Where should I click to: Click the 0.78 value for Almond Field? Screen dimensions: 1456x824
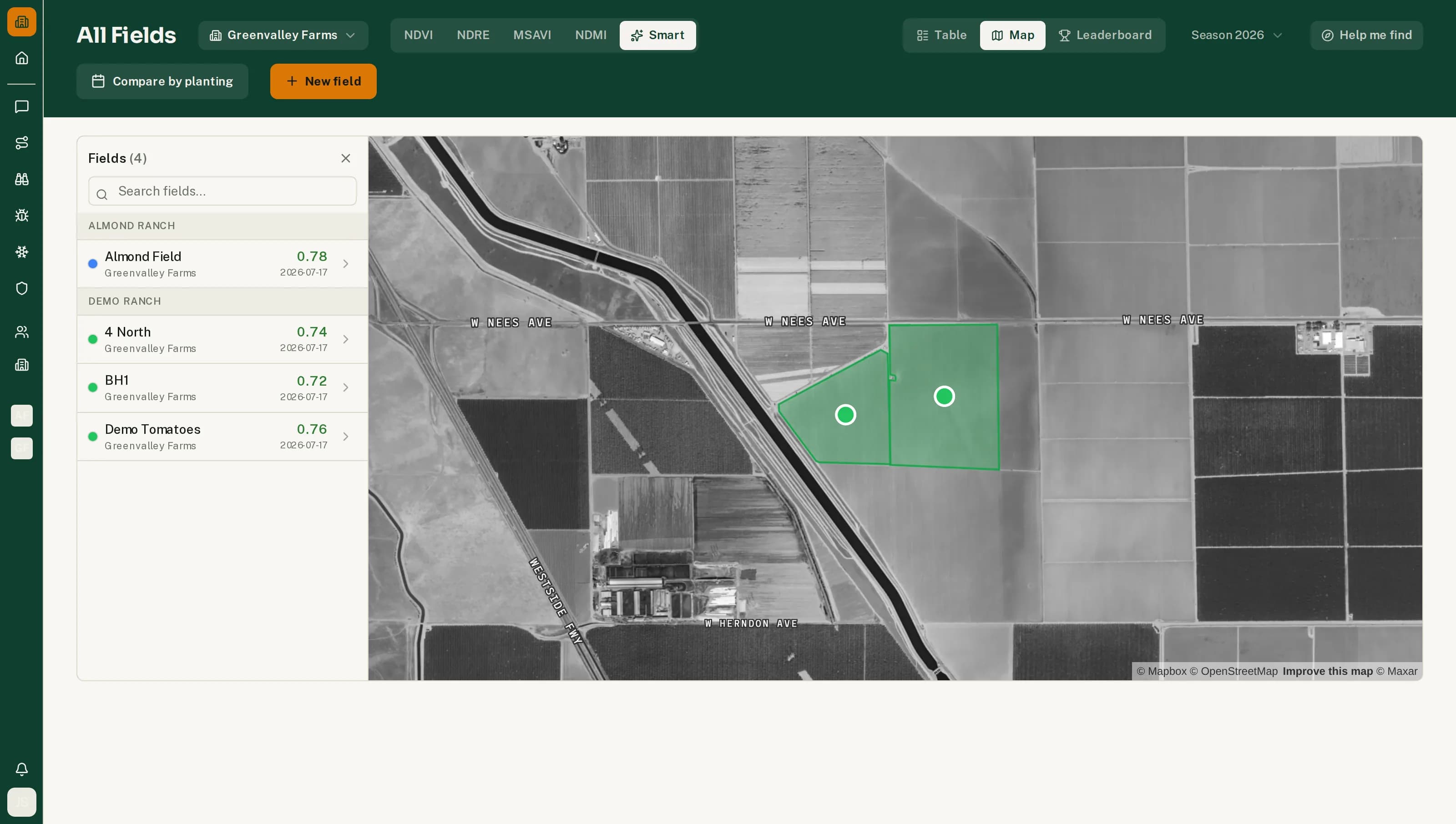[312, 256]
